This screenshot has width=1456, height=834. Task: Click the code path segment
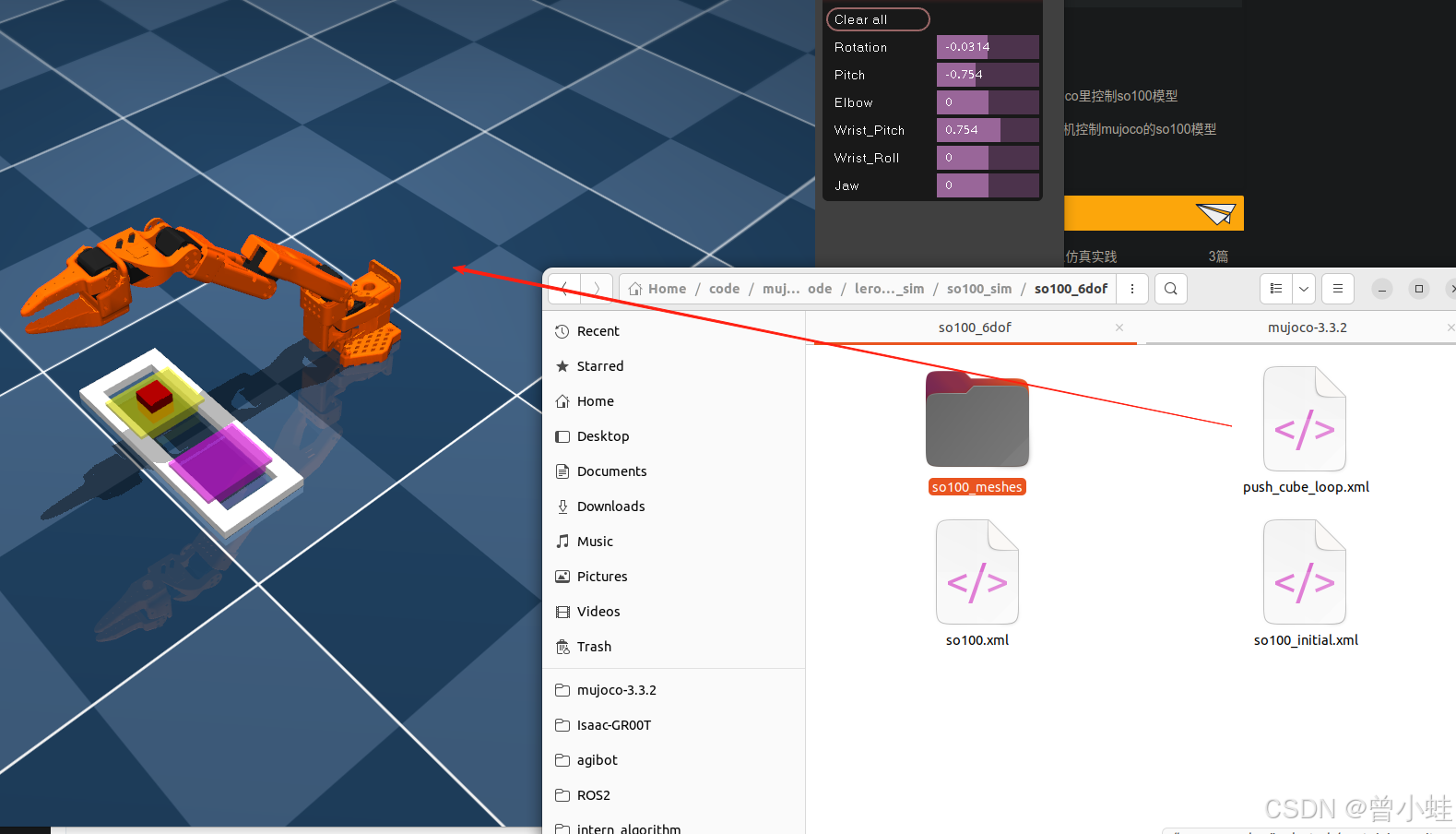pos(724,289)
